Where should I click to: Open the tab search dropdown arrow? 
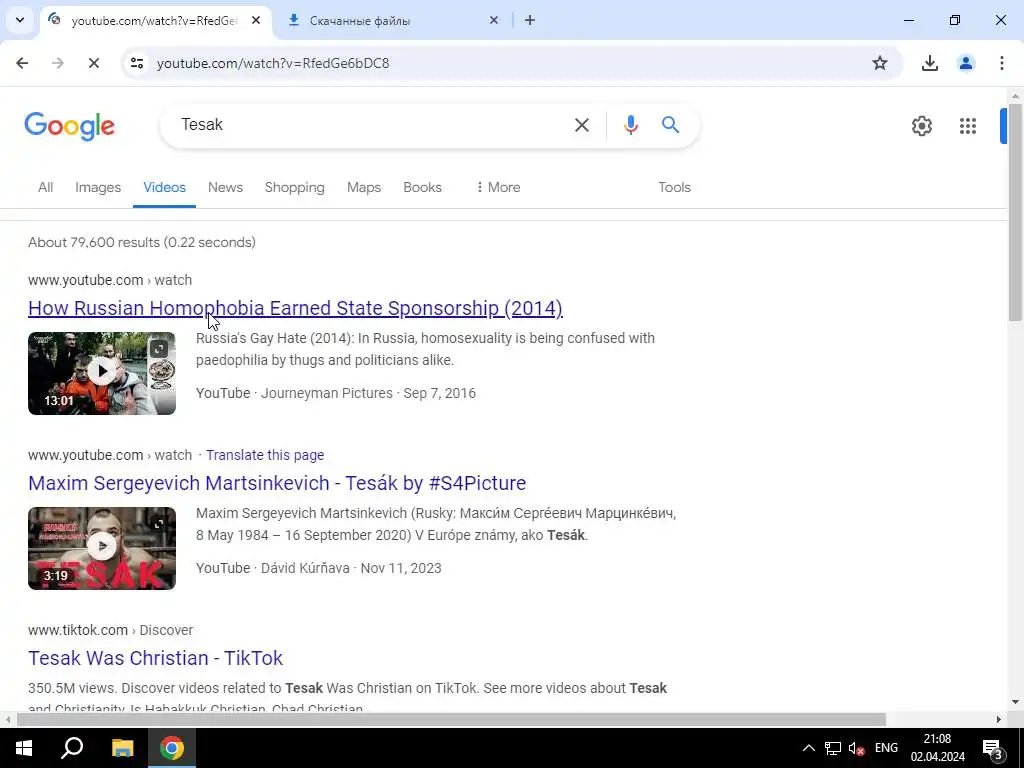coord(20,20)
